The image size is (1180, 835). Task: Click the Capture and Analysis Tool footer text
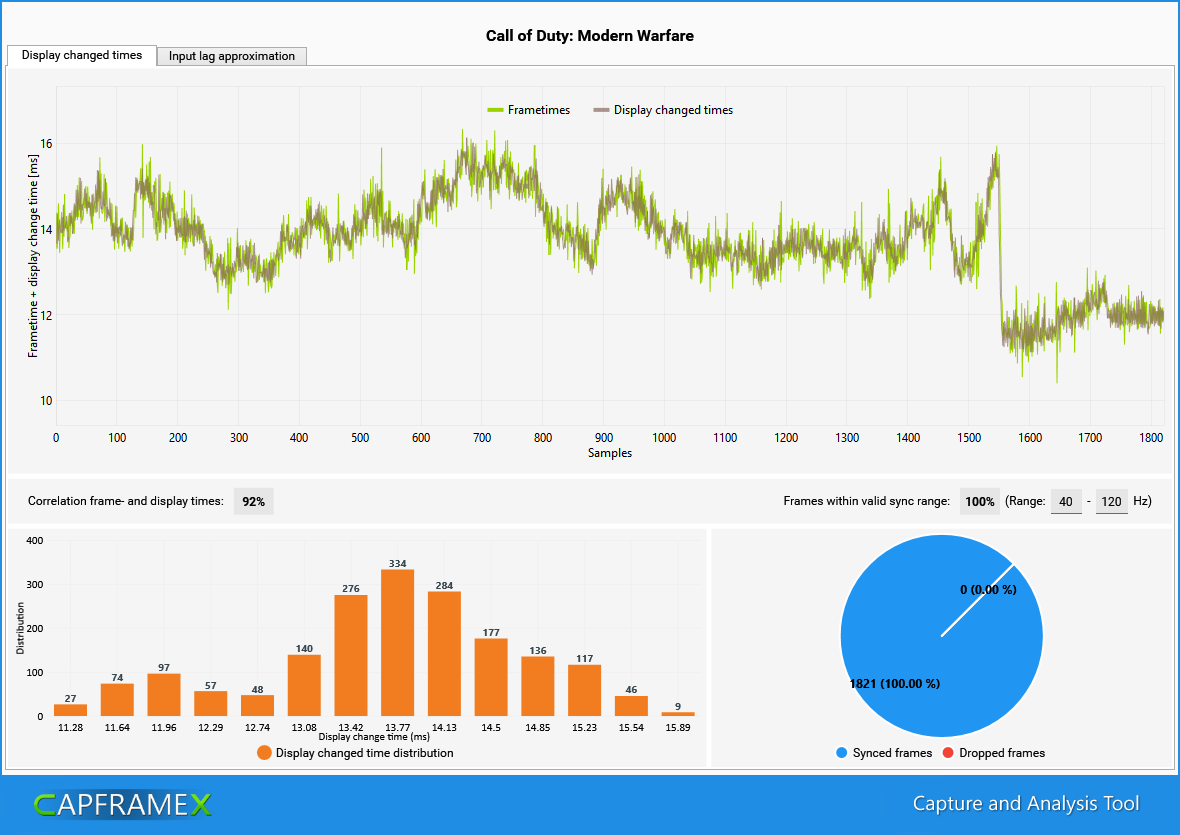pos(1025,803)
